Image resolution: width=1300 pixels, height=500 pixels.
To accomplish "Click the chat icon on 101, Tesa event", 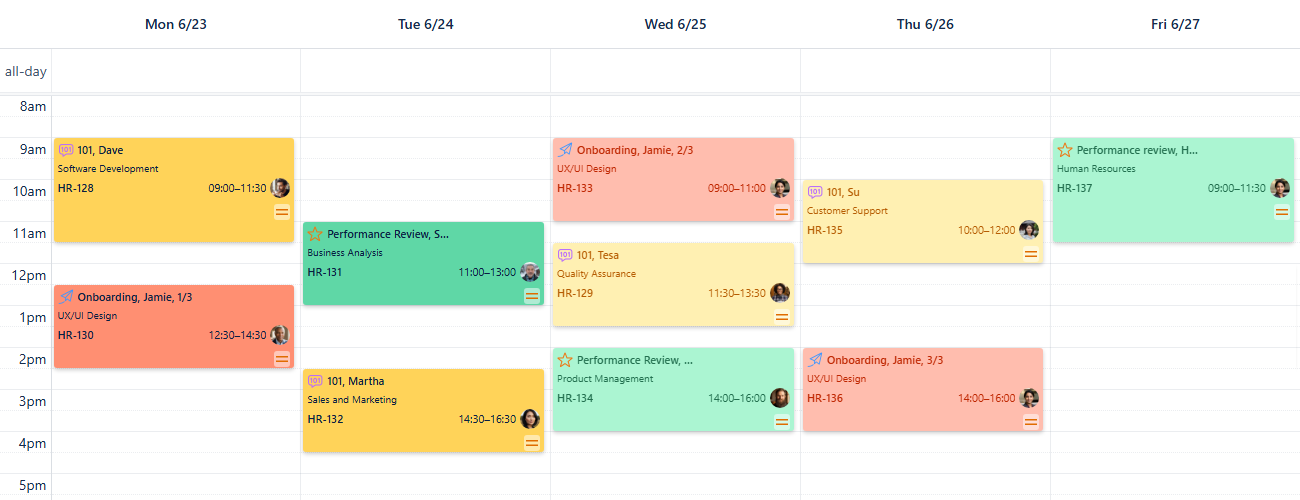I will [565, 255].
